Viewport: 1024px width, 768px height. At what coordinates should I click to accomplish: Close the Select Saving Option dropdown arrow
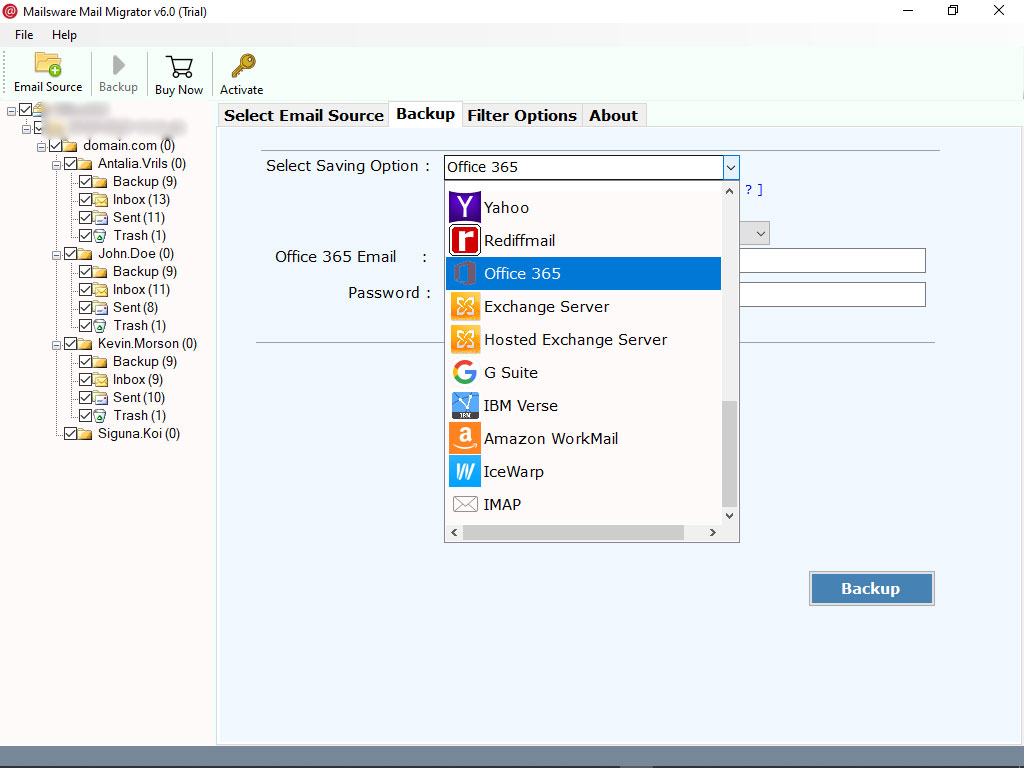(x=731, y=168)
